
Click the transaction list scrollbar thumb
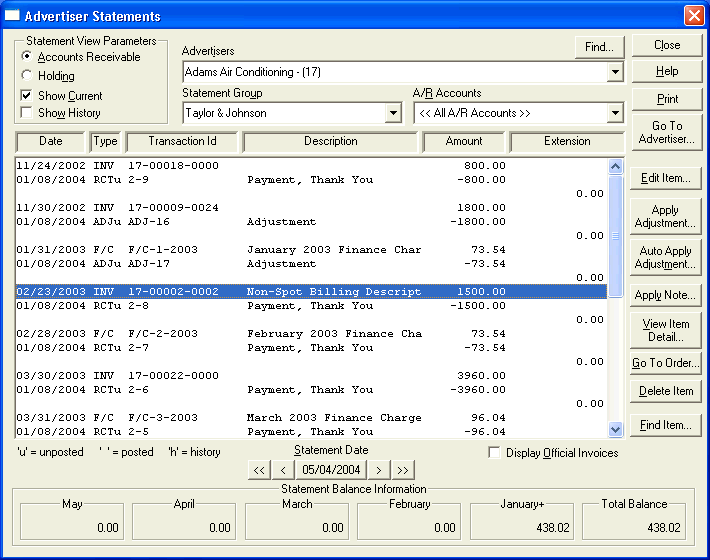click(615, 235)
